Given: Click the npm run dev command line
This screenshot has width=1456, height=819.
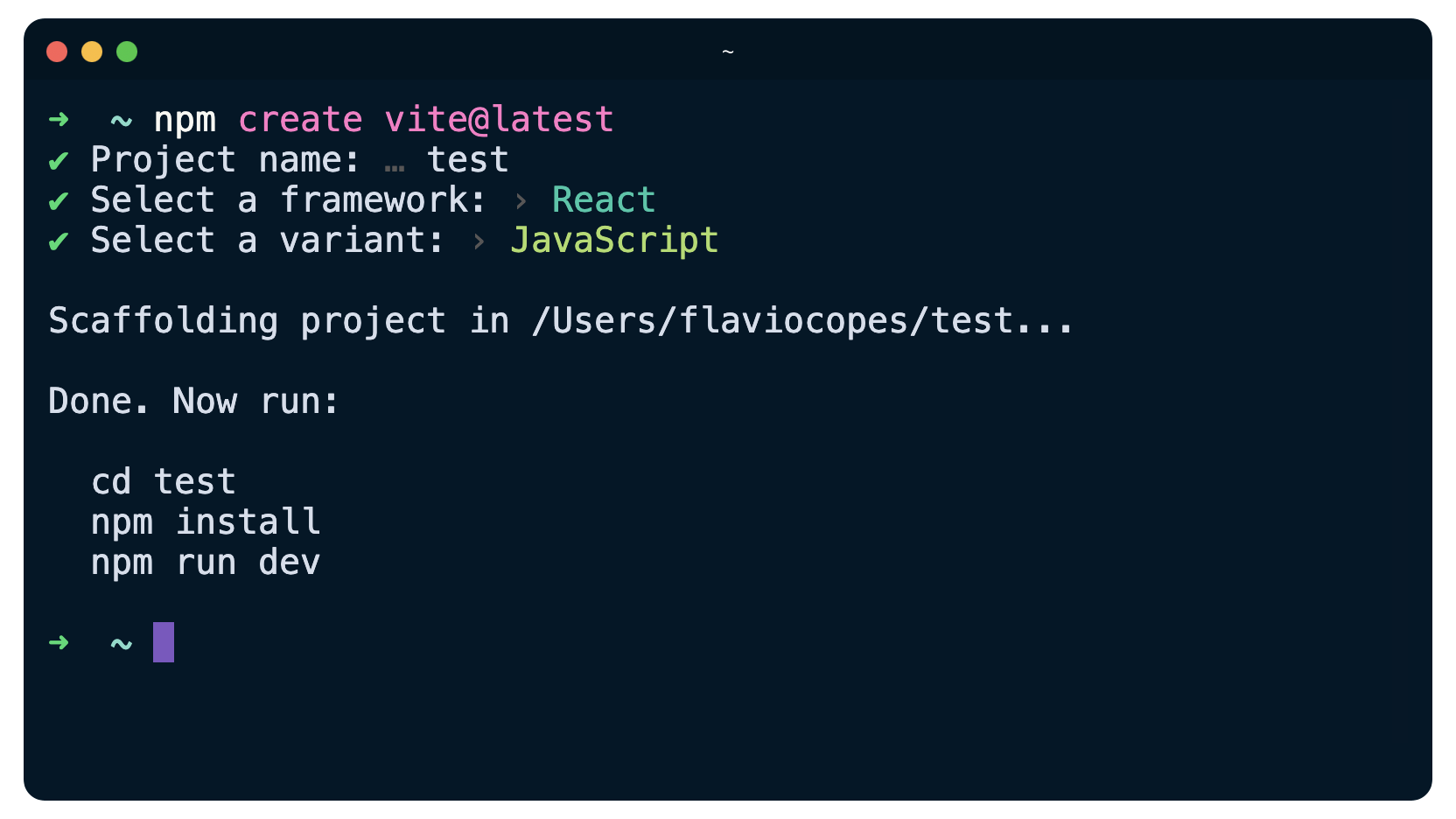Looking at the screenshot, I should point(206,563).
